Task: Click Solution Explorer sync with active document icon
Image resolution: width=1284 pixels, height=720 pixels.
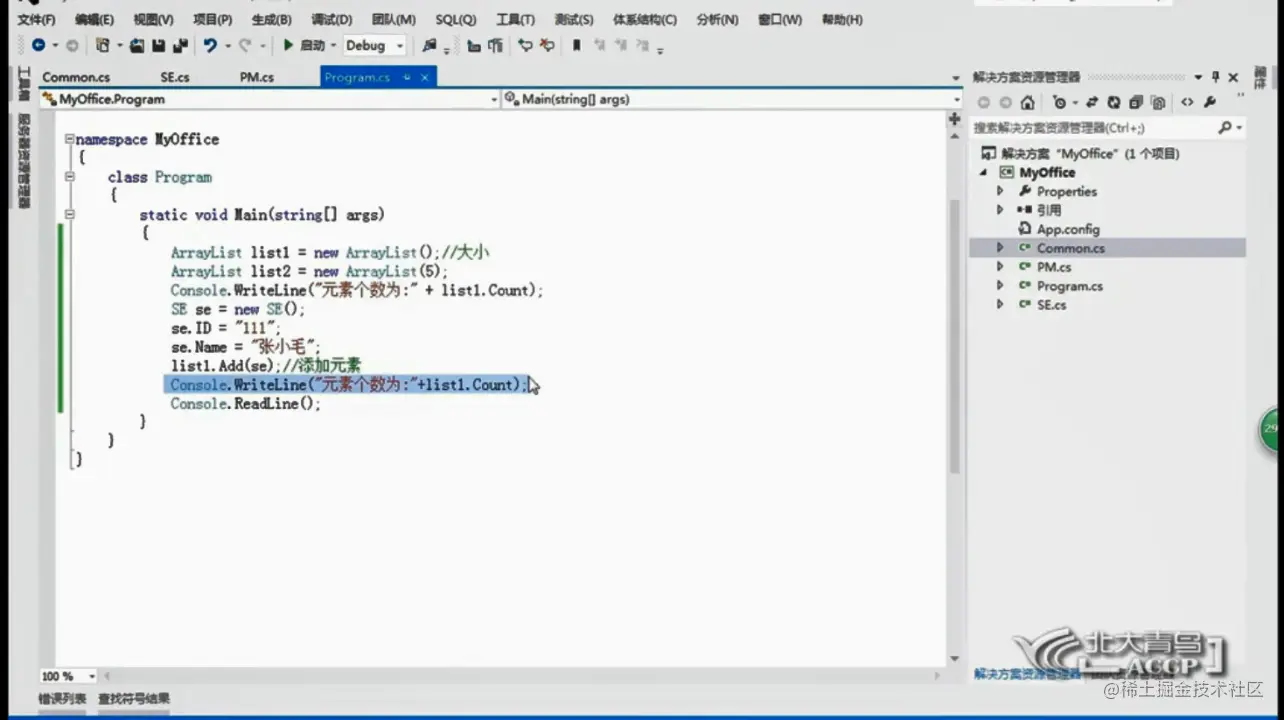Action: pos(1092,102)
